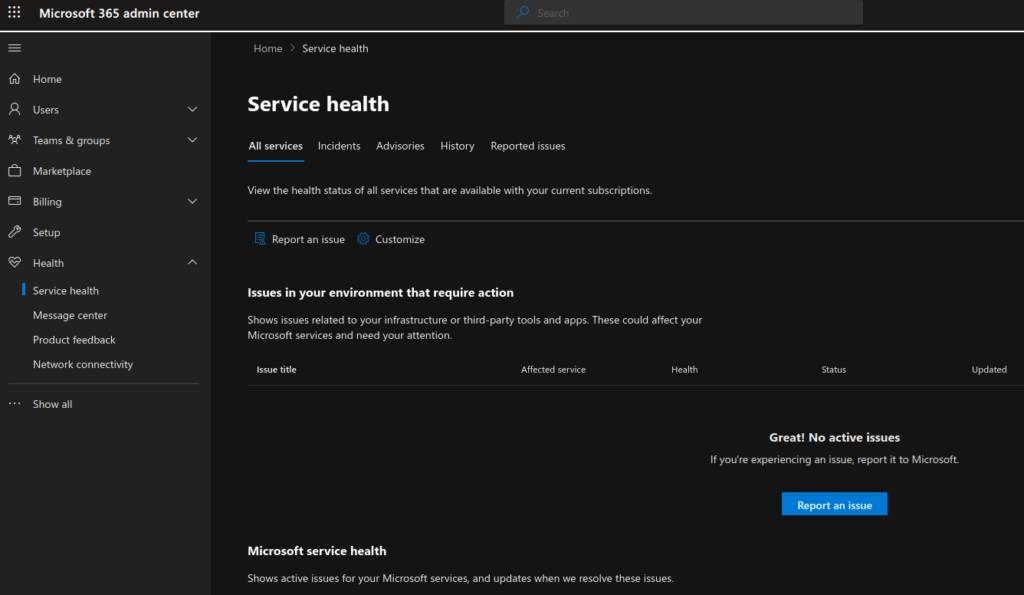Click the Teams & groups icon
Viewport: 1024px width, 595px height.
[x=14, y=140]
